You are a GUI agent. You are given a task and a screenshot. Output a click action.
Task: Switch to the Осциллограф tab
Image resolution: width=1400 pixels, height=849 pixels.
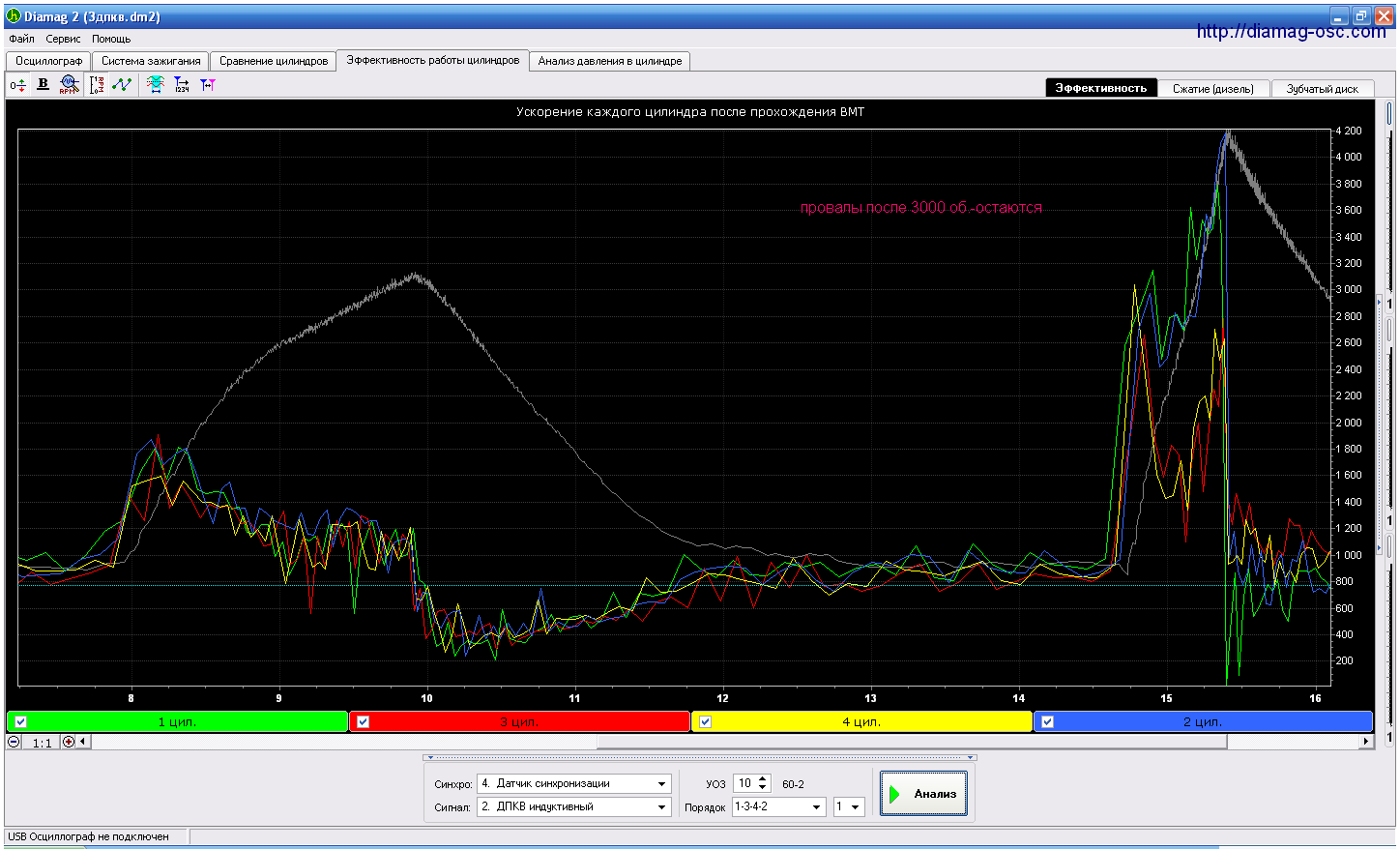point(49,61)
